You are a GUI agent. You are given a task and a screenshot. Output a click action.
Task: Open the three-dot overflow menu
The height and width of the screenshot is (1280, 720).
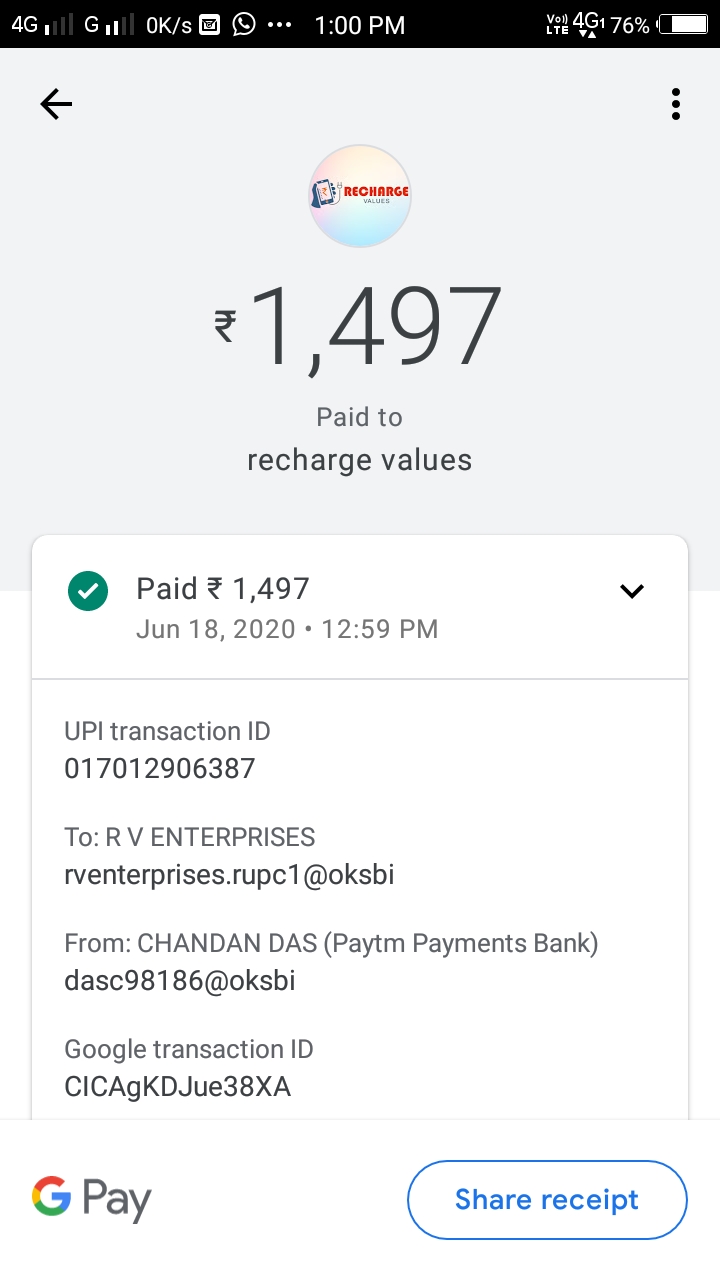tap(676, 104)
